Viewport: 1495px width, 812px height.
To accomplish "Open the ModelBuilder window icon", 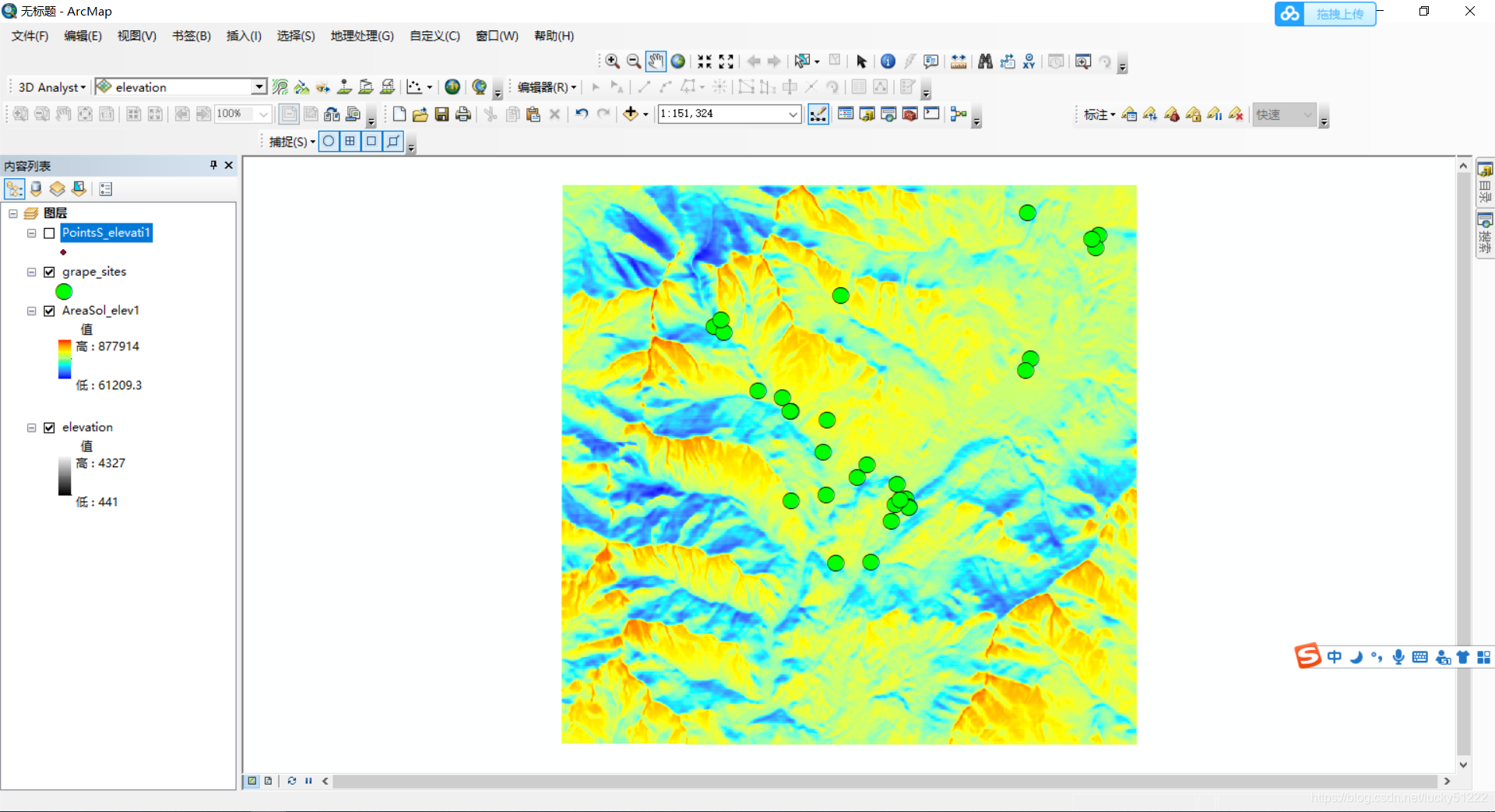I will pos(959,114).
